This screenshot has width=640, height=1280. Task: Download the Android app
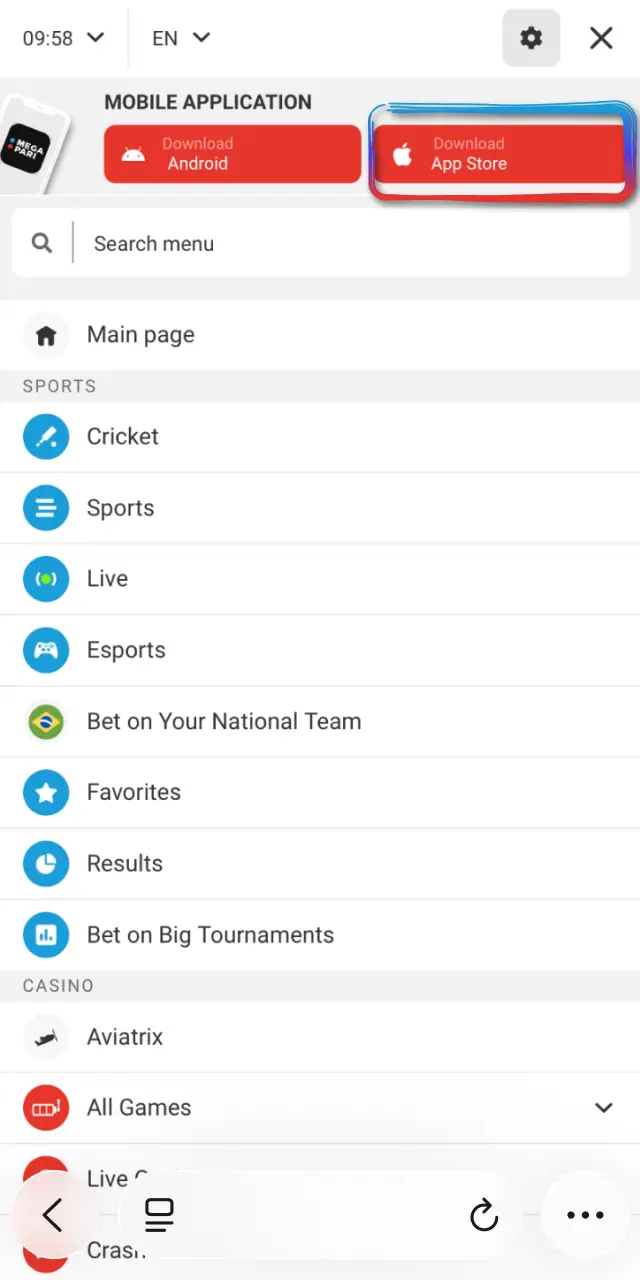(x=232, y=154)
